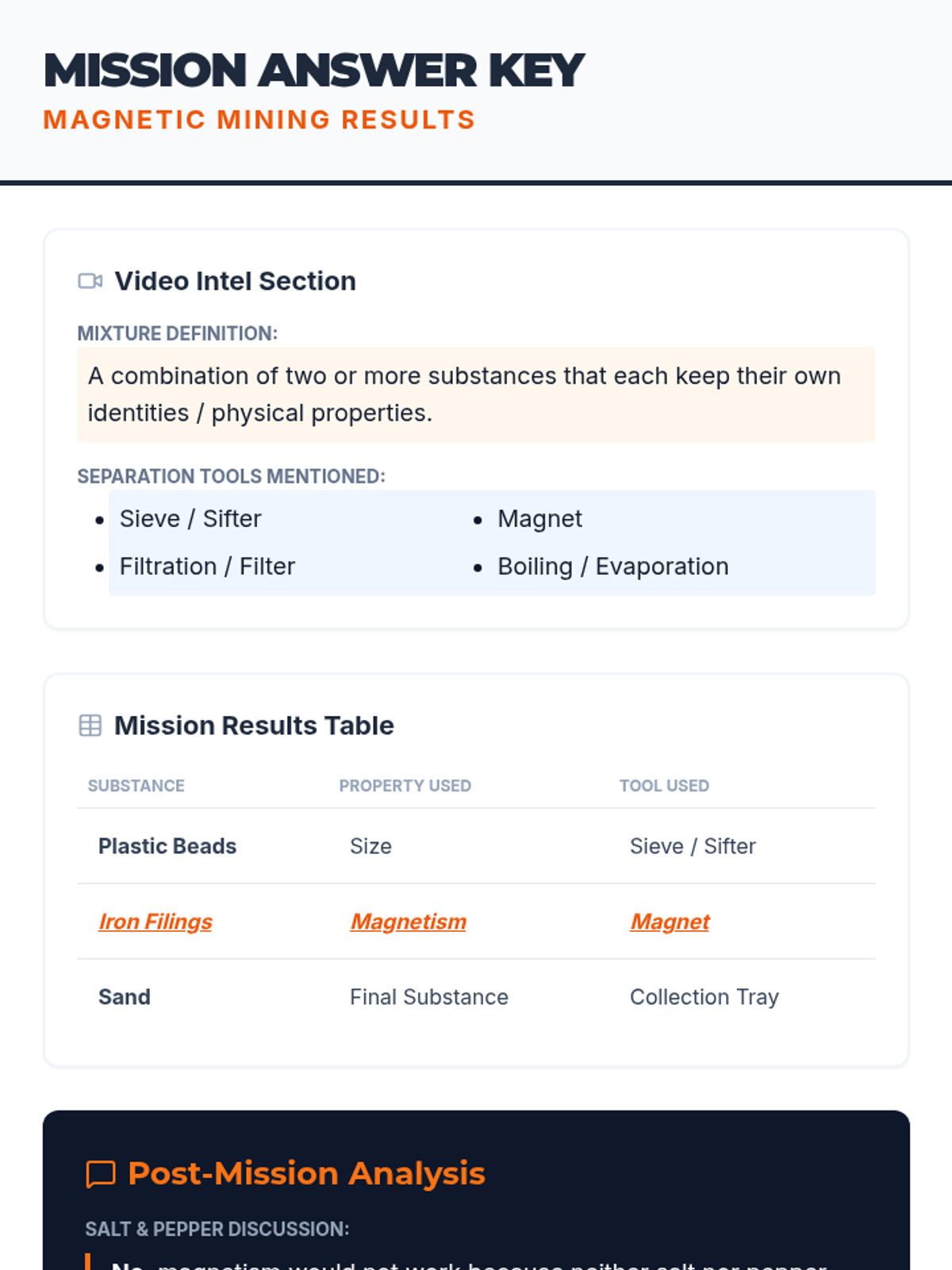Click the mixture definition text box
Viewport: 952px width, 1270px height.
(476, 394)
